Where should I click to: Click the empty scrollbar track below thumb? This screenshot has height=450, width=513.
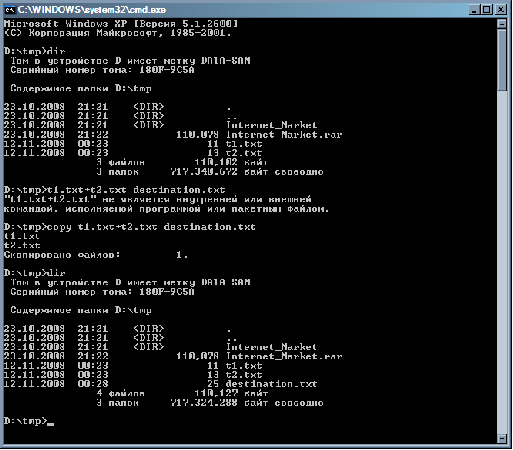502,262
